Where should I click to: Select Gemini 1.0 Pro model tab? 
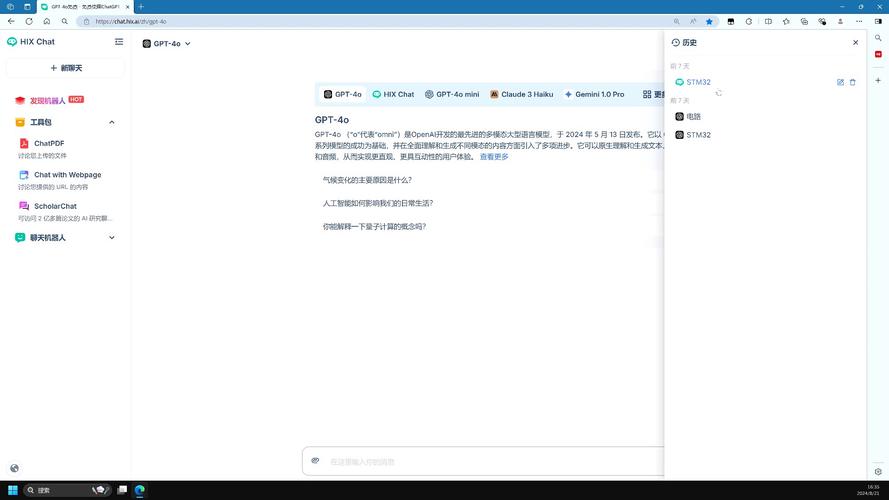[x=594, y=95]
